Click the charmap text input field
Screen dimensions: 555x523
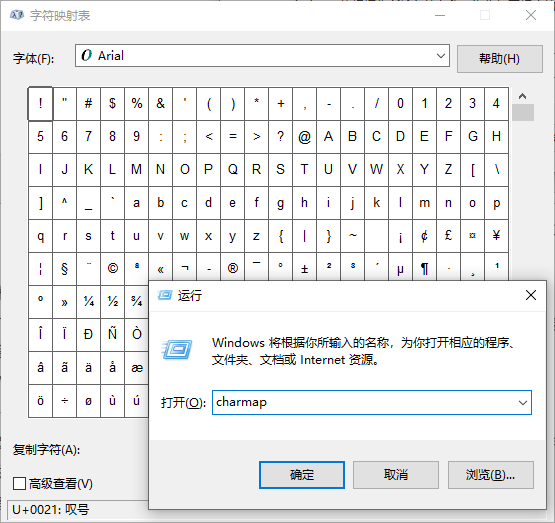(x=365, y=402)
